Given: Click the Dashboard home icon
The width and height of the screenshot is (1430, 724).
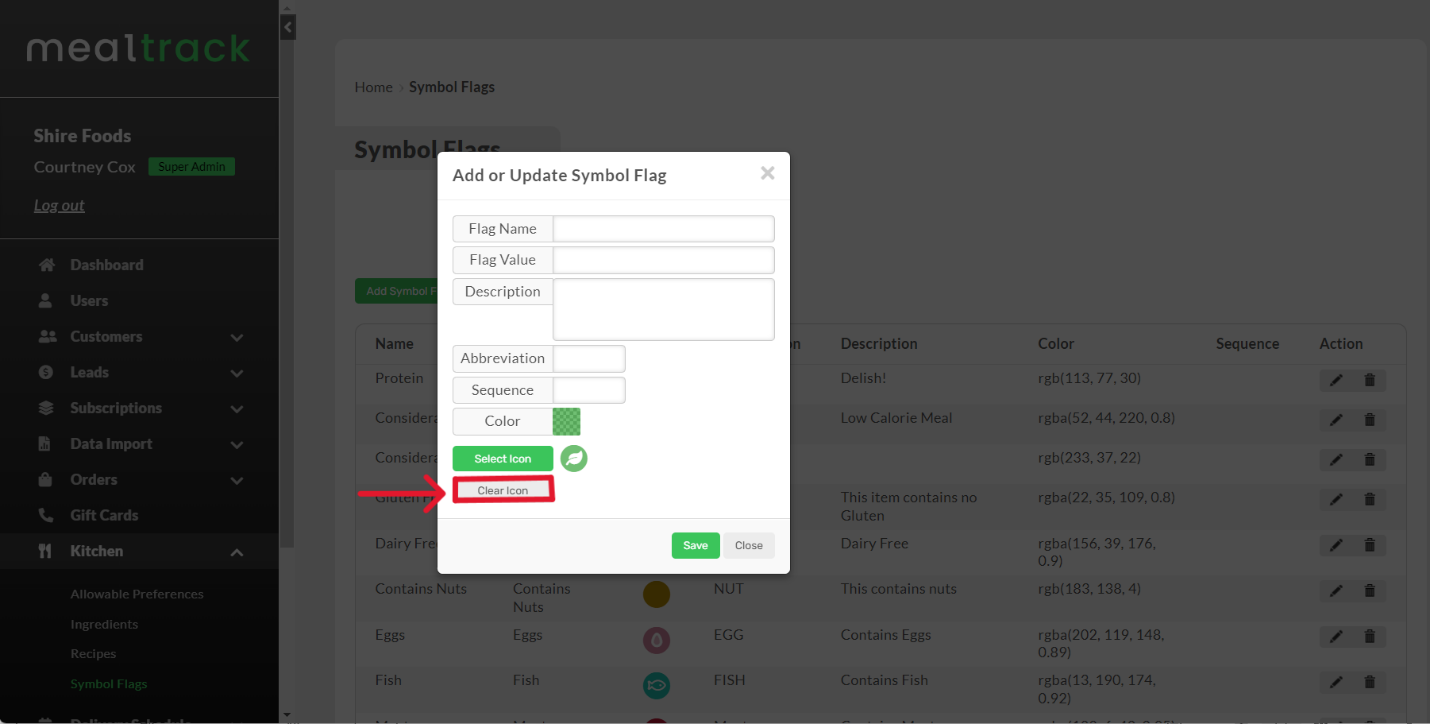Looking at the screenshot, I should coord(46,265).
